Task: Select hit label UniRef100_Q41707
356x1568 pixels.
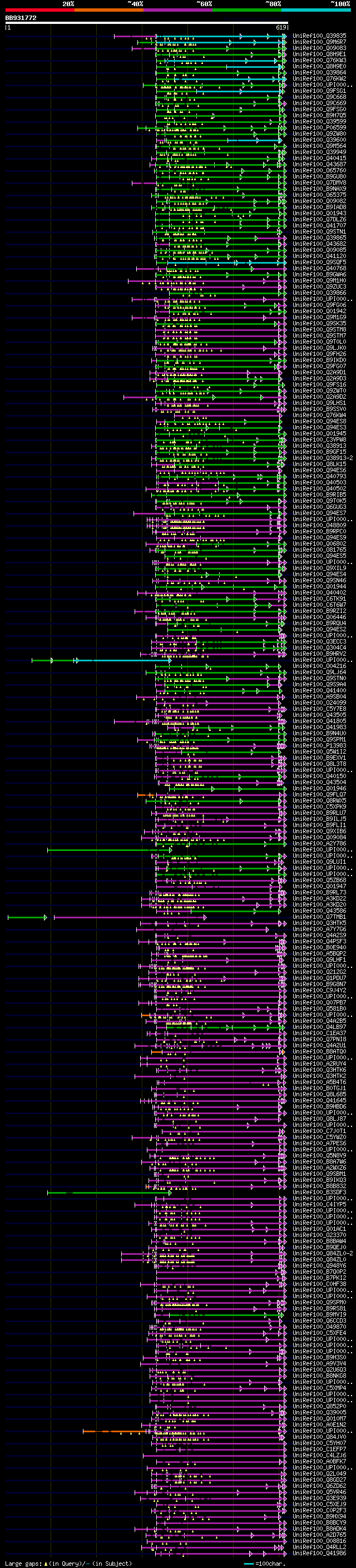Action: (x=319, y=225)
